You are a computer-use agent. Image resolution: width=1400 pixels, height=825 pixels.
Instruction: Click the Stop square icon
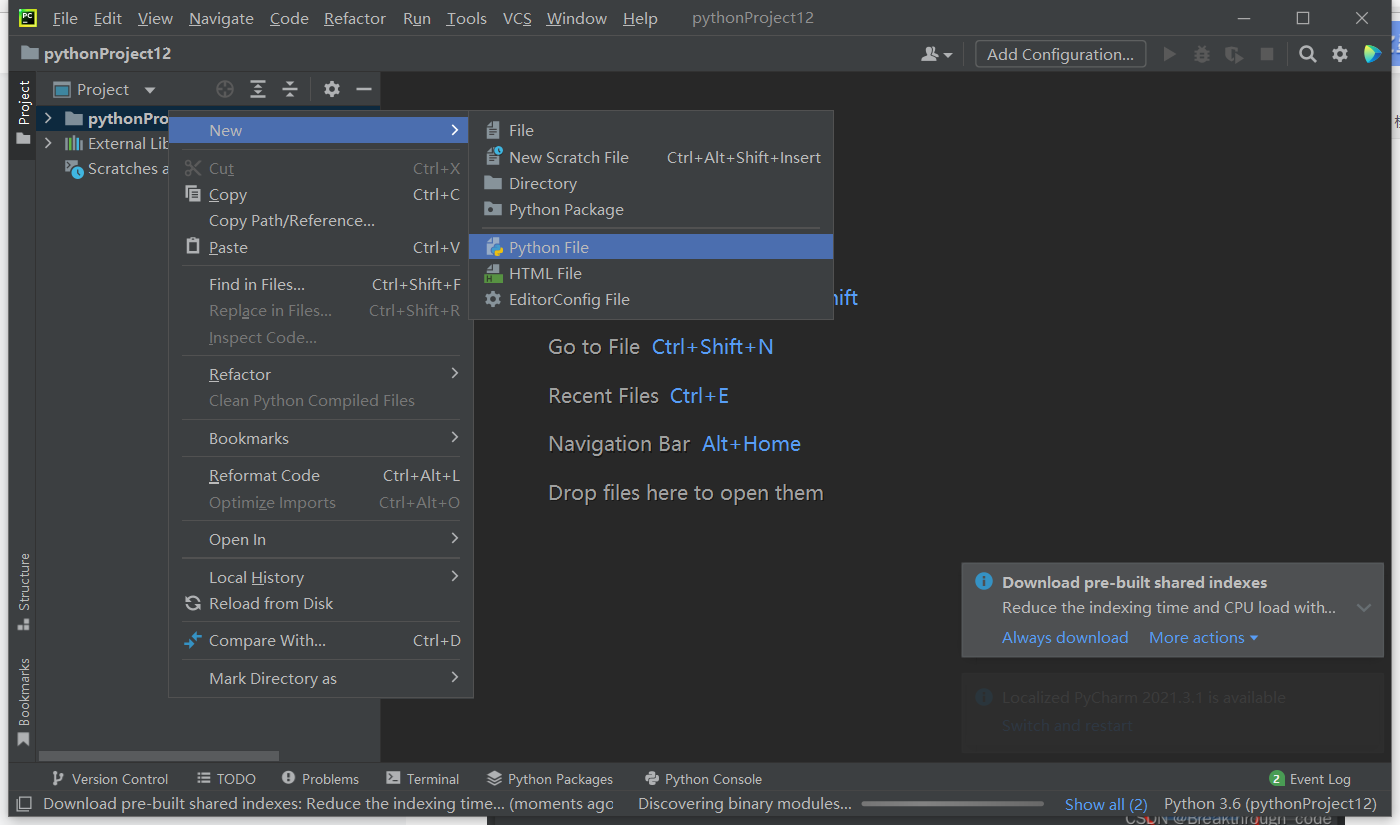(1267, 54)
